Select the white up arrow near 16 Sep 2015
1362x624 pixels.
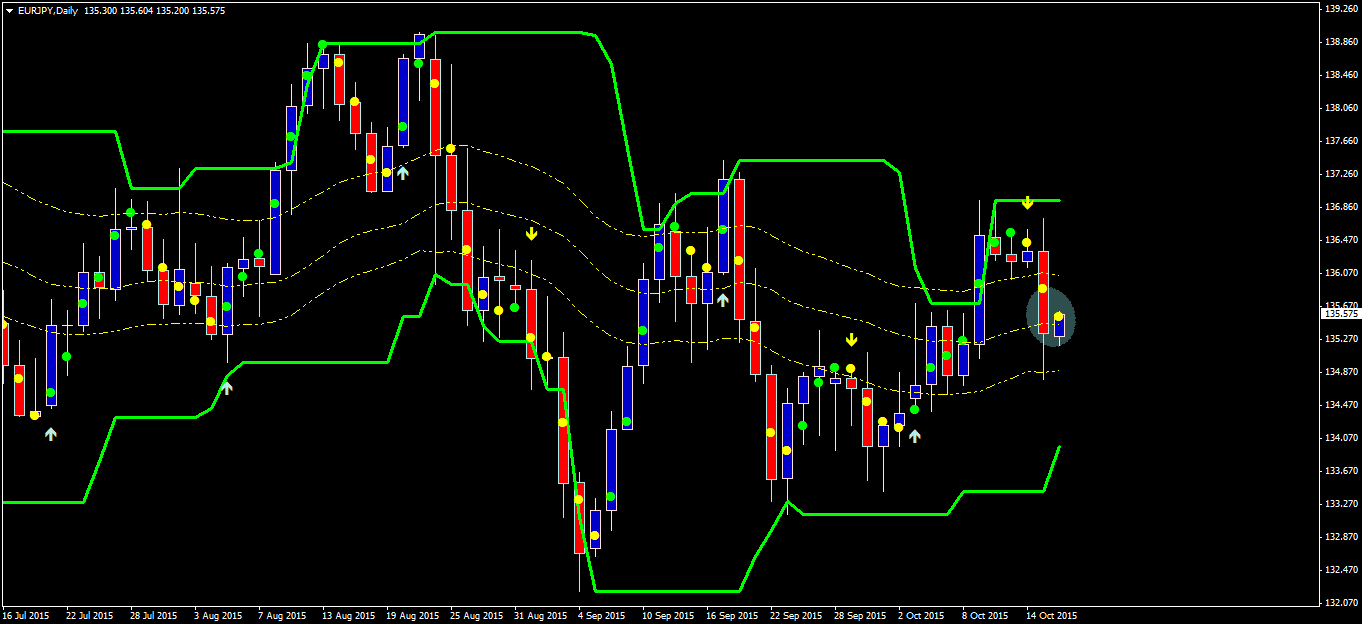(x=723, y=299)
